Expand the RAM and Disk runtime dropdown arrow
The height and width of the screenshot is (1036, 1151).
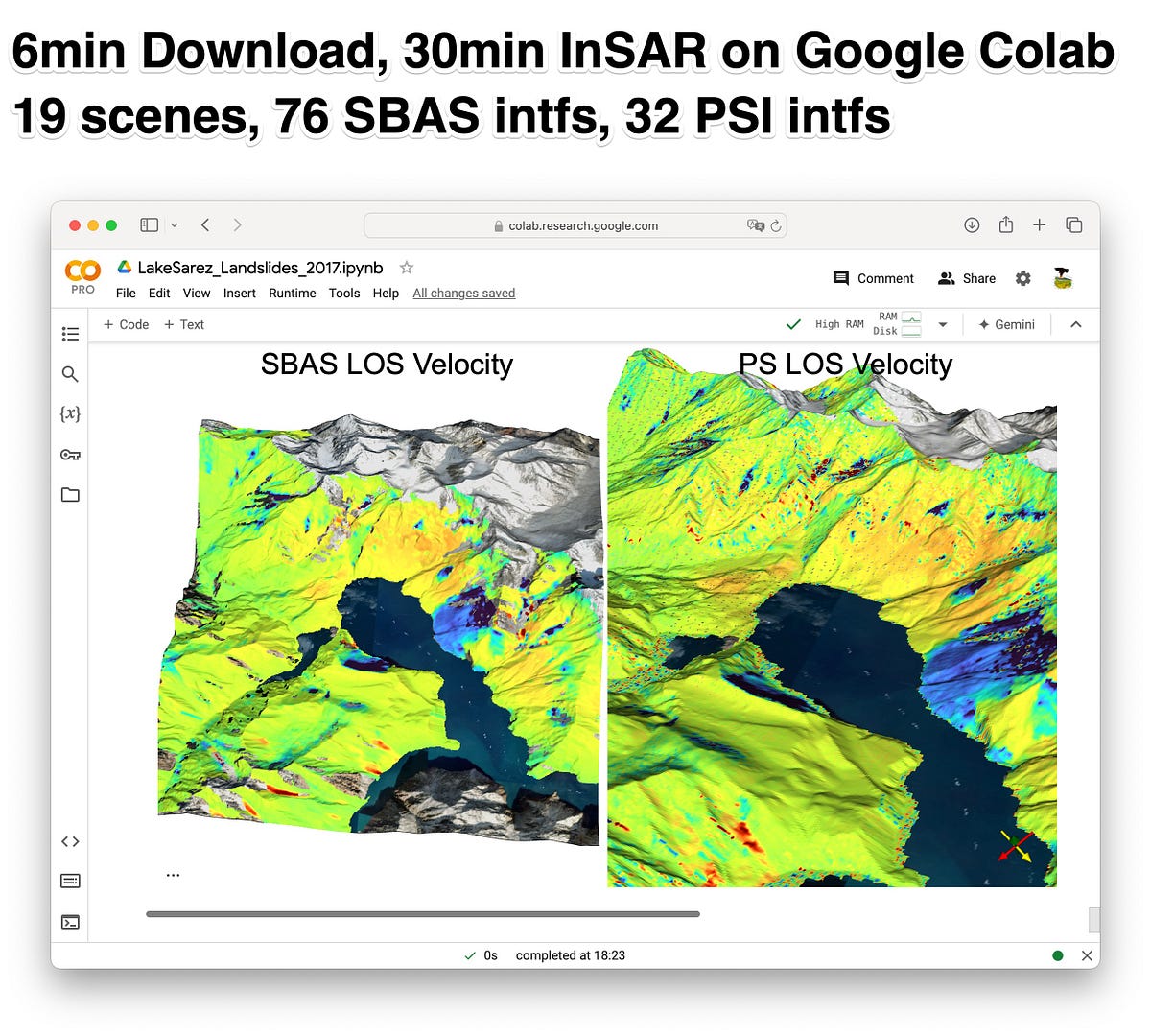click(x=943, y=324)
